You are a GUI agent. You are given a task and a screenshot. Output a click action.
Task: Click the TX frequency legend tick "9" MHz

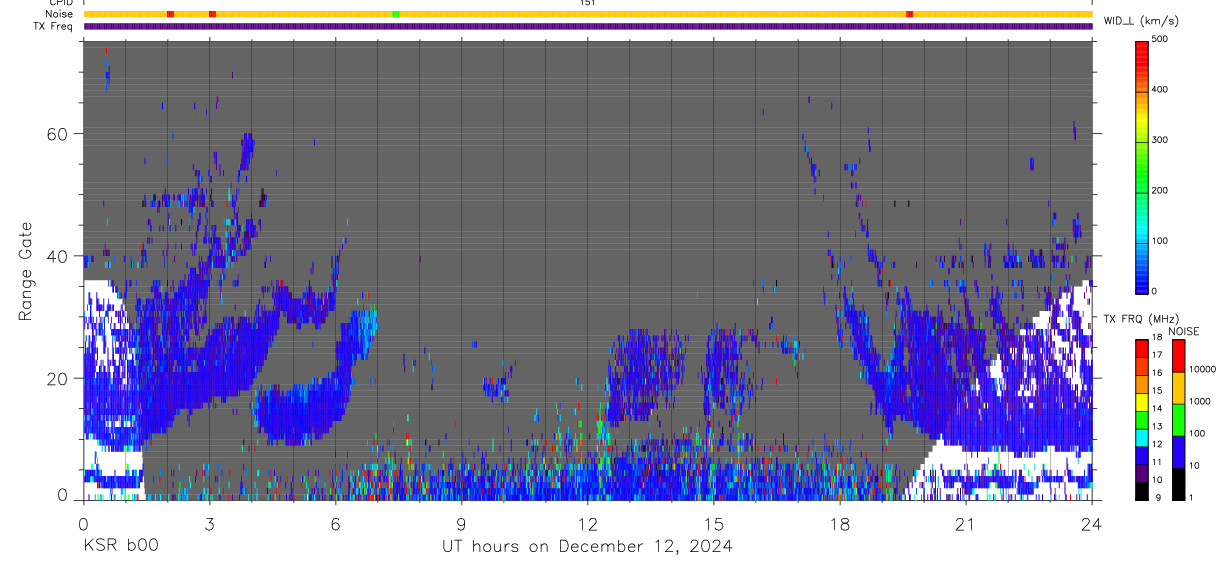[1156, 497]
